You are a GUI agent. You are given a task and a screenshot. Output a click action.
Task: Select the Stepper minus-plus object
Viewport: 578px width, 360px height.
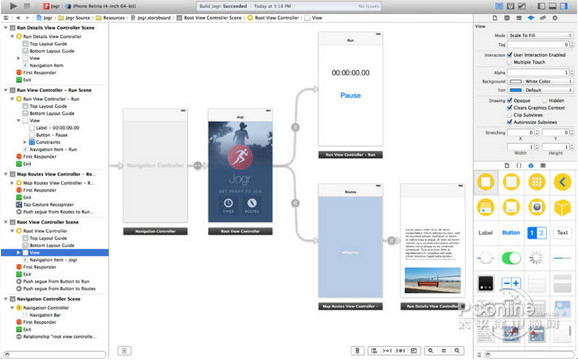511,283
